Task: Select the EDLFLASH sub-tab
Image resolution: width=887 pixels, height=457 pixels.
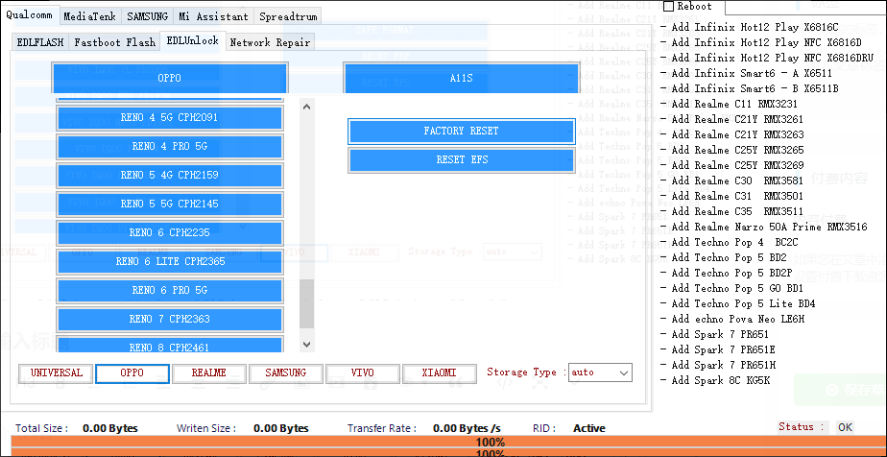Action: 40,42
